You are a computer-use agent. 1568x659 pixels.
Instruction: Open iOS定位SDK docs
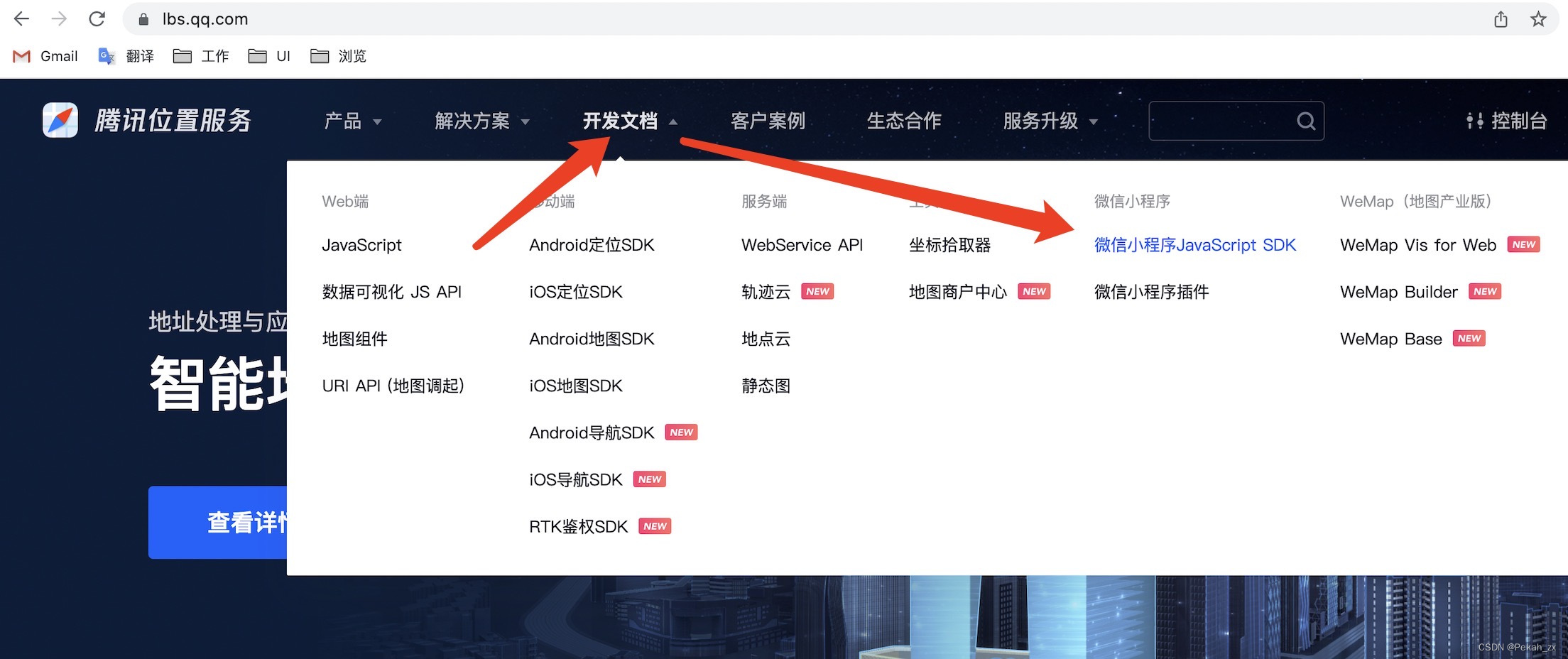[x=575, y=292]
